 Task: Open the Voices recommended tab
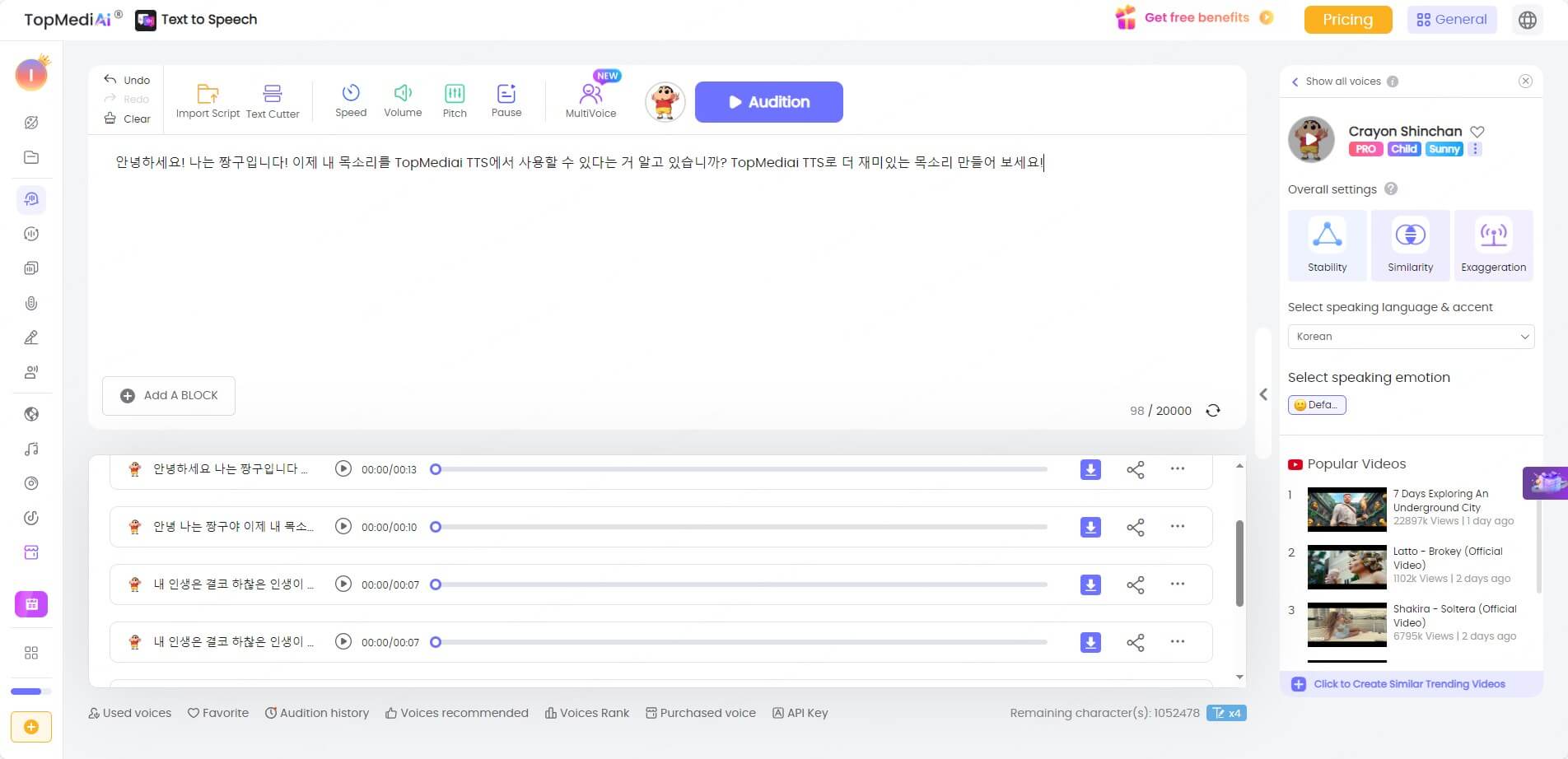pyautogui.click(x=457, y=713)
